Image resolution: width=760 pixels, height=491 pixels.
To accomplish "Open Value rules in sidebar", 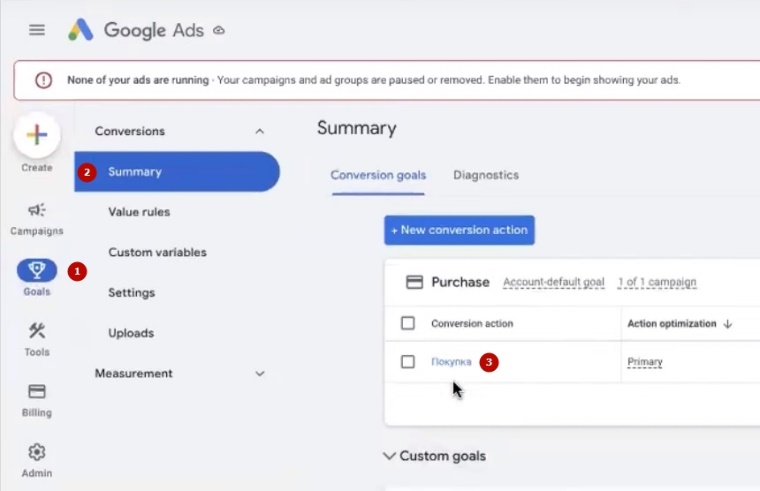I will (x=139, y=212).
